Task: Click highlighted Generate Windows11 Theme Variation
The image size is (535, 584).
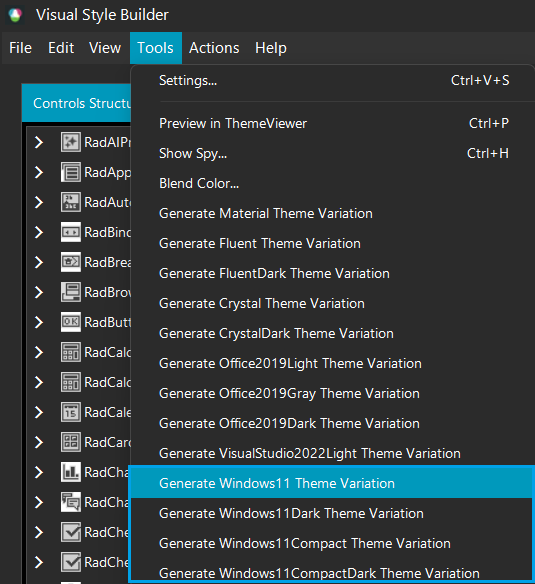Action: click(x=332, y=483)
